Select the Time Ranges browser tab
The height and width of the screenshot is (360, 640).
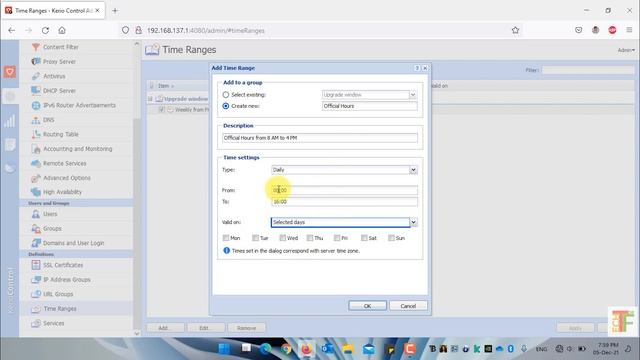pyautogui.click(x=53, y=11)
